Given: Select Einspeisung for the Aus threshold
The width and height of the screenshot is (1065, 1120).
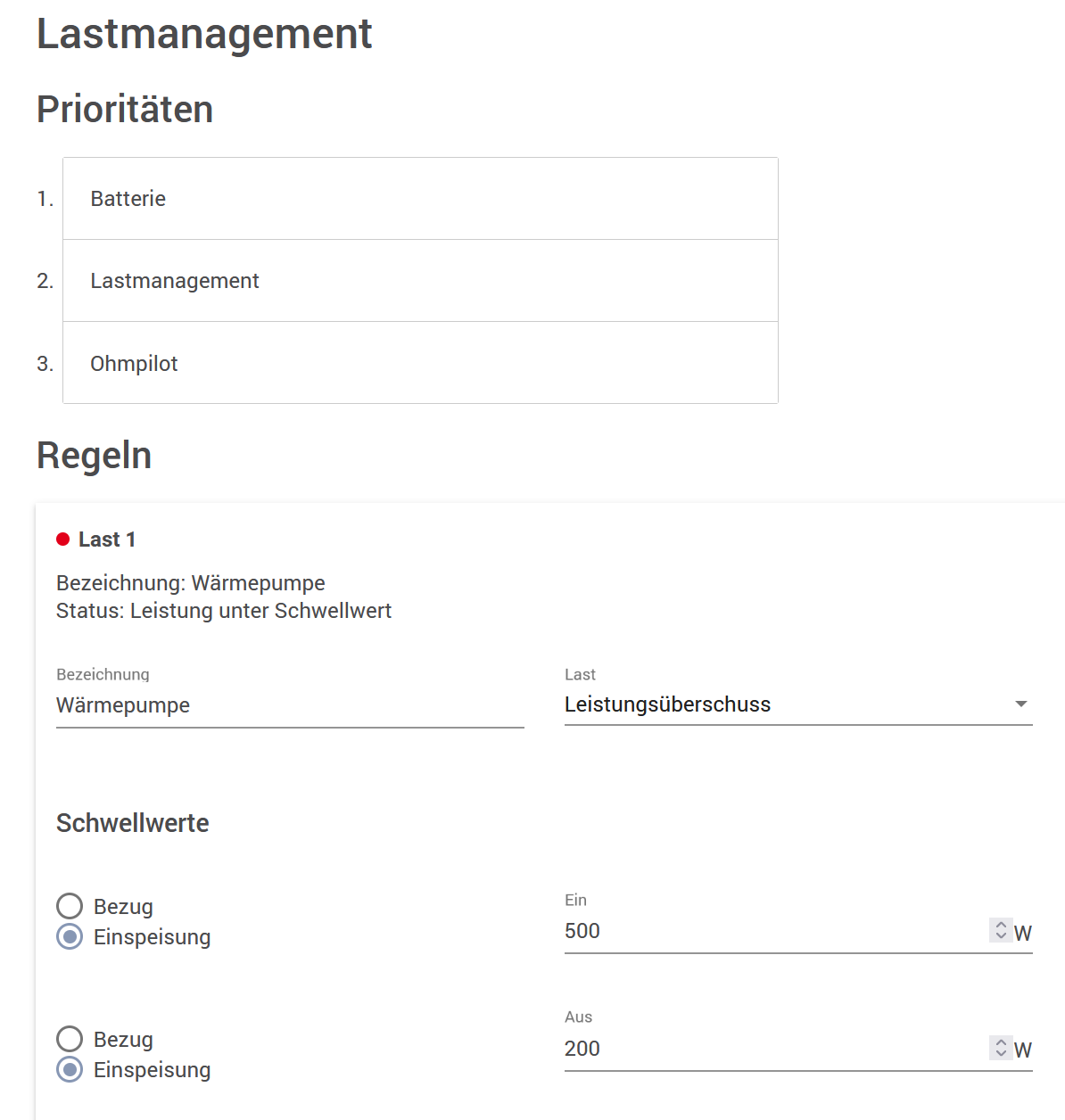Looking at the screenshot, I should point(69,1069).
